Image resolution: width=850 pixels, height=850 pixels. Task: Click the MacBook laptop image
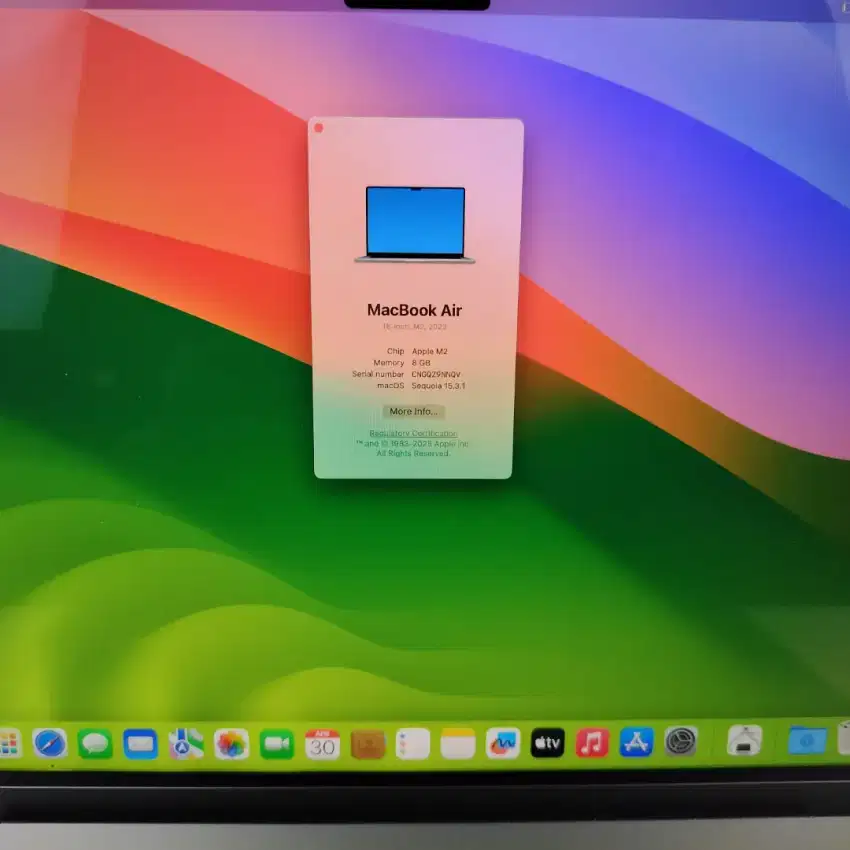tap(415, 224)
